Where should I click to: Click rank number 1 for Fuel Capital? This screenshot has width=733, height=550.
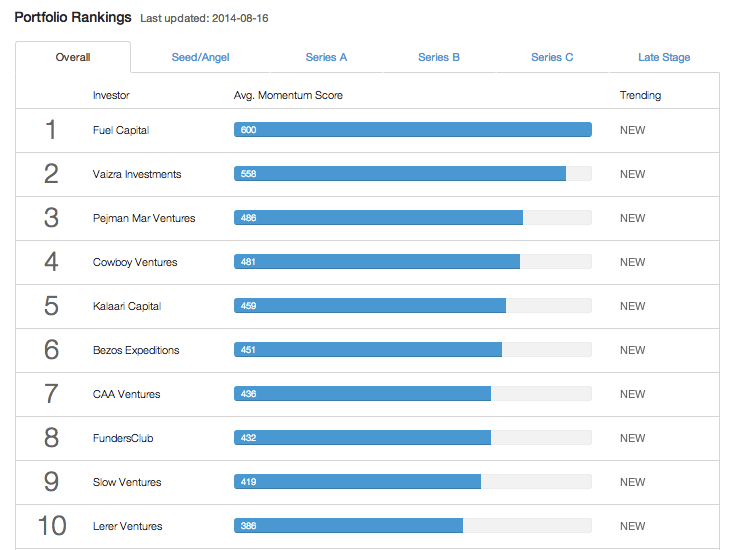(x=51, y=130)
